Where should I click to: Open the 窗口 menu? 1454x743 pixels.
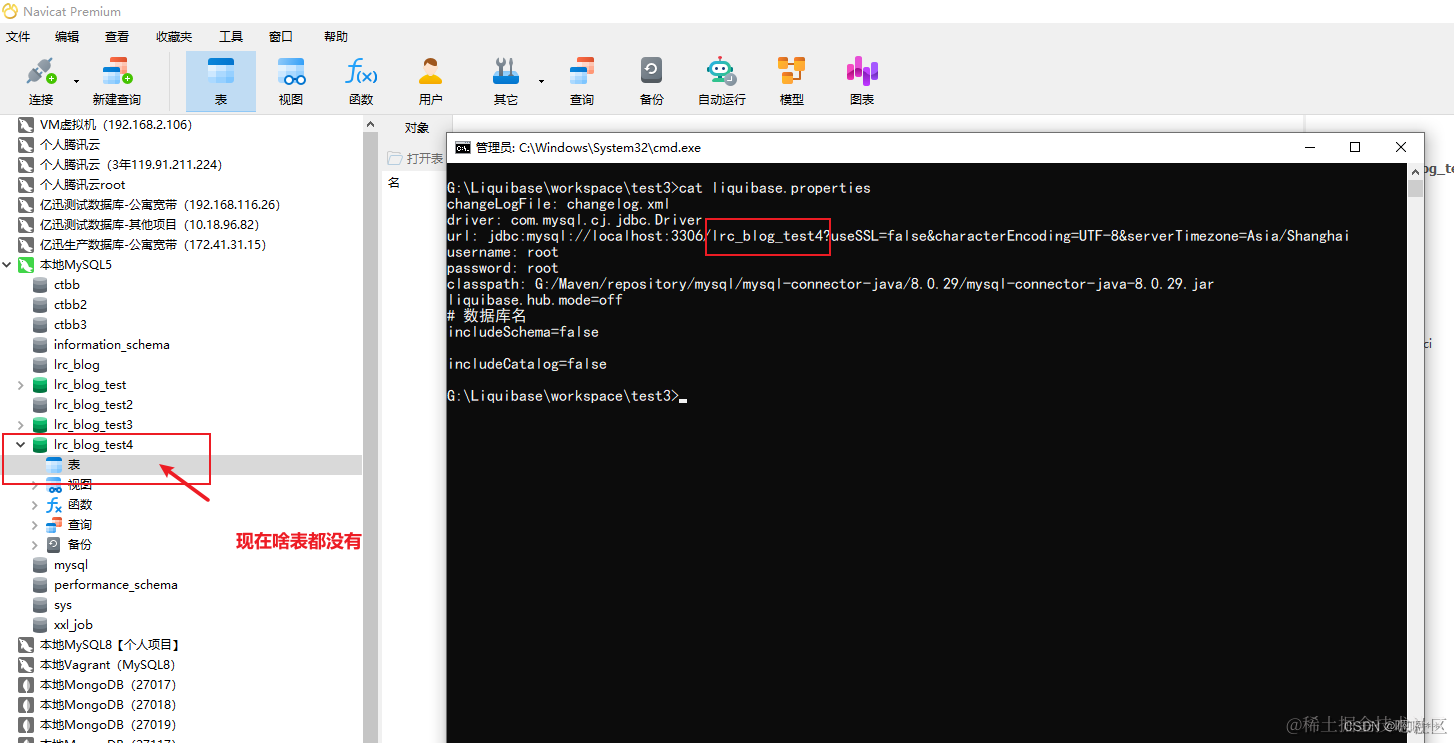click(281, 36)
